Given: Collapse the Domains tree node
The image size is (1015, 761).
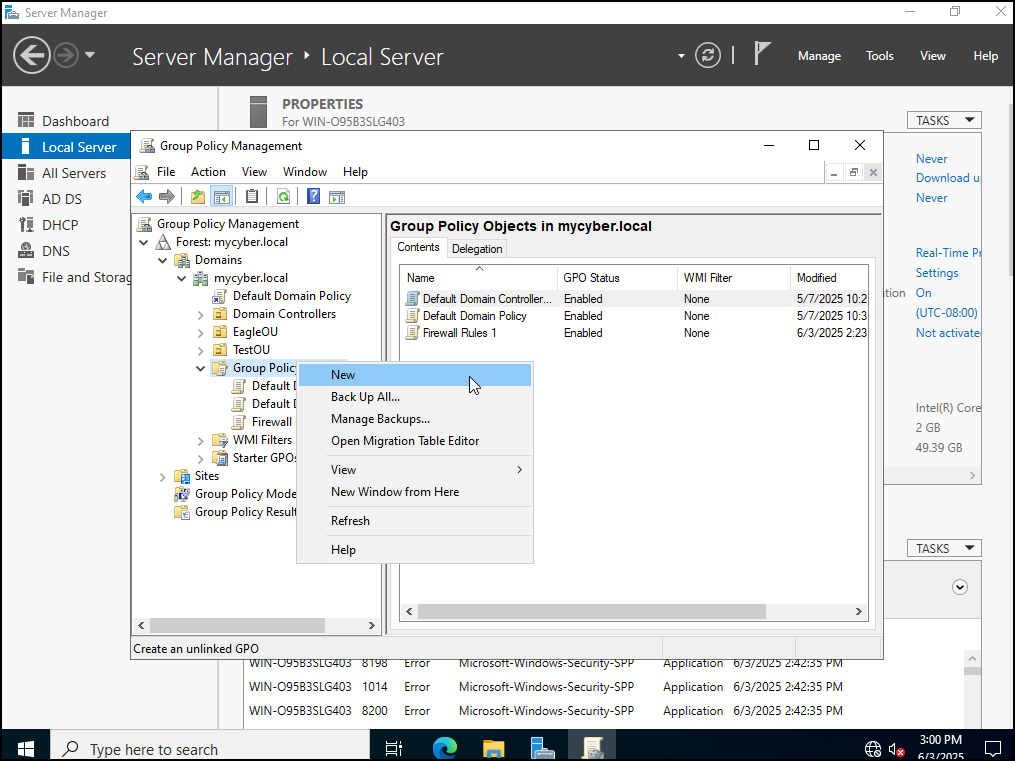Looking at the screenshot, I should coord(162,260).
